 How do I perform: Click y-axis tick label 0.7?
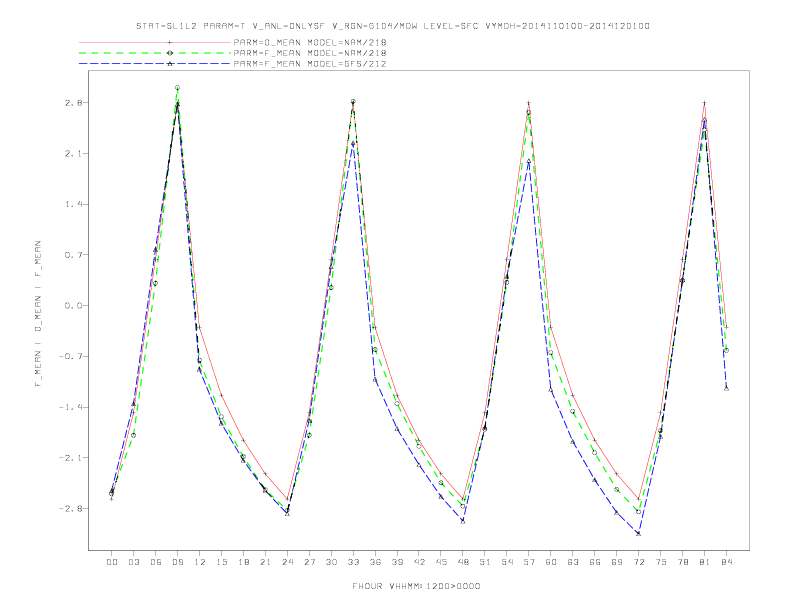click(72, 255)
